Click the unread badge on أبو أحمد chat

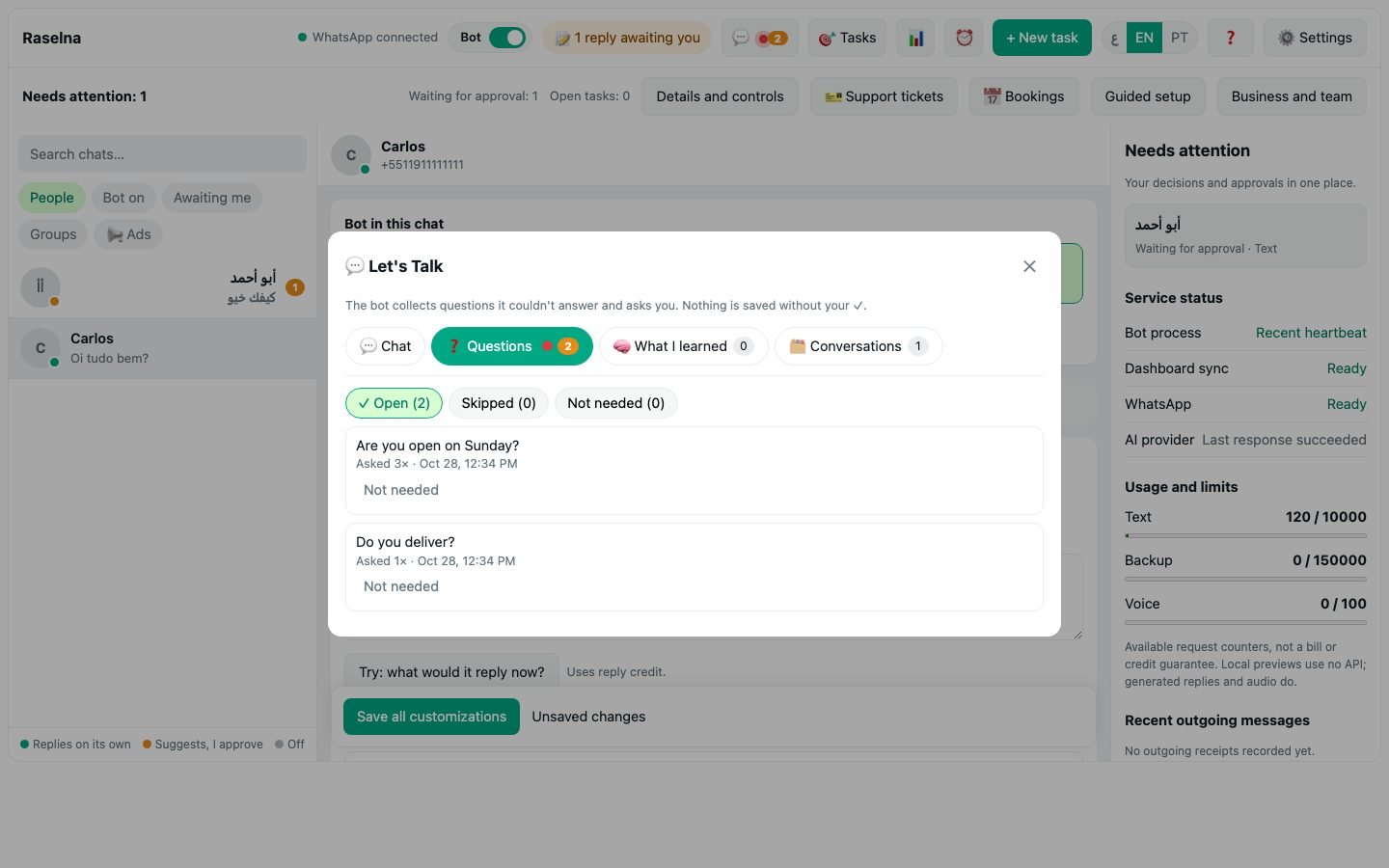pyautogui.click(x=295, y=287)
